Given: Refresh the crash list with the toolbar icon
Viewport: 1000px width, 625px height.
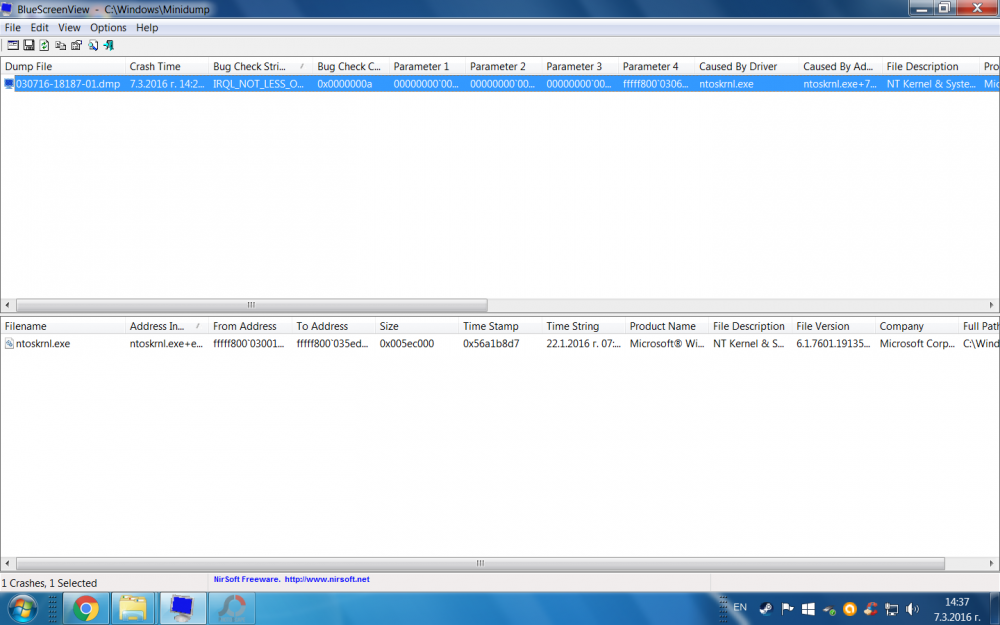Looking at the screenshot, I should pos(44,45).
